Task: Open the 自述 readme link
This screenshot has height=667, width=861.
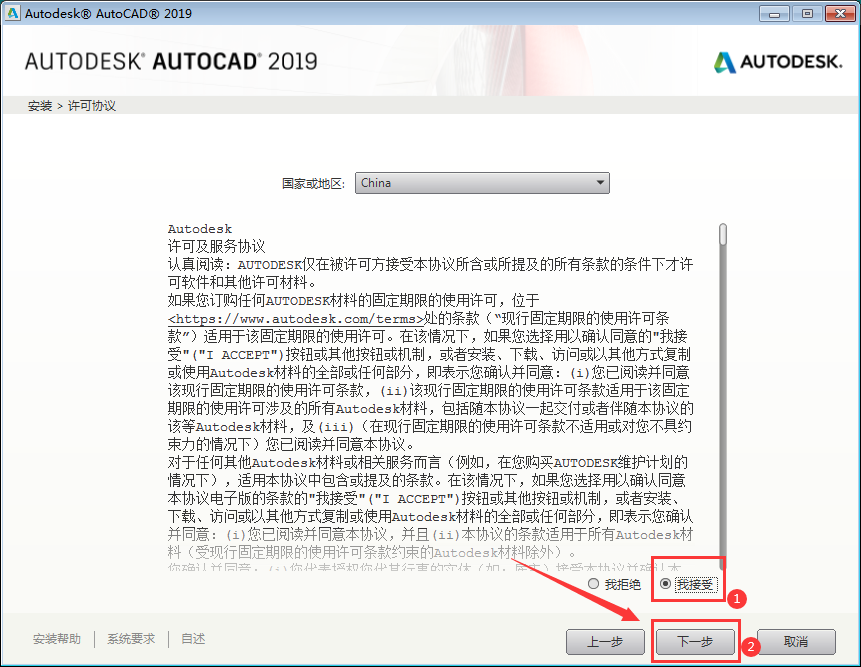Action: 193,639
